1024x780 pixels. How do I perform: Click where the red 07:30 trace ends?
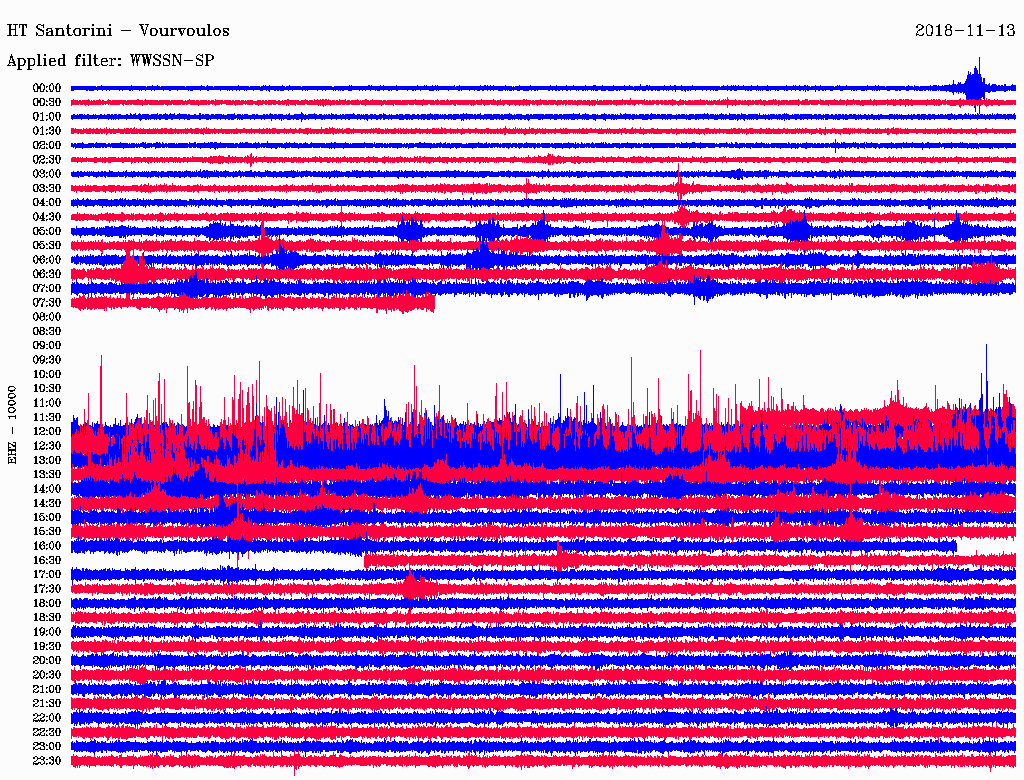pyautogui.click(x=433, y=302)
